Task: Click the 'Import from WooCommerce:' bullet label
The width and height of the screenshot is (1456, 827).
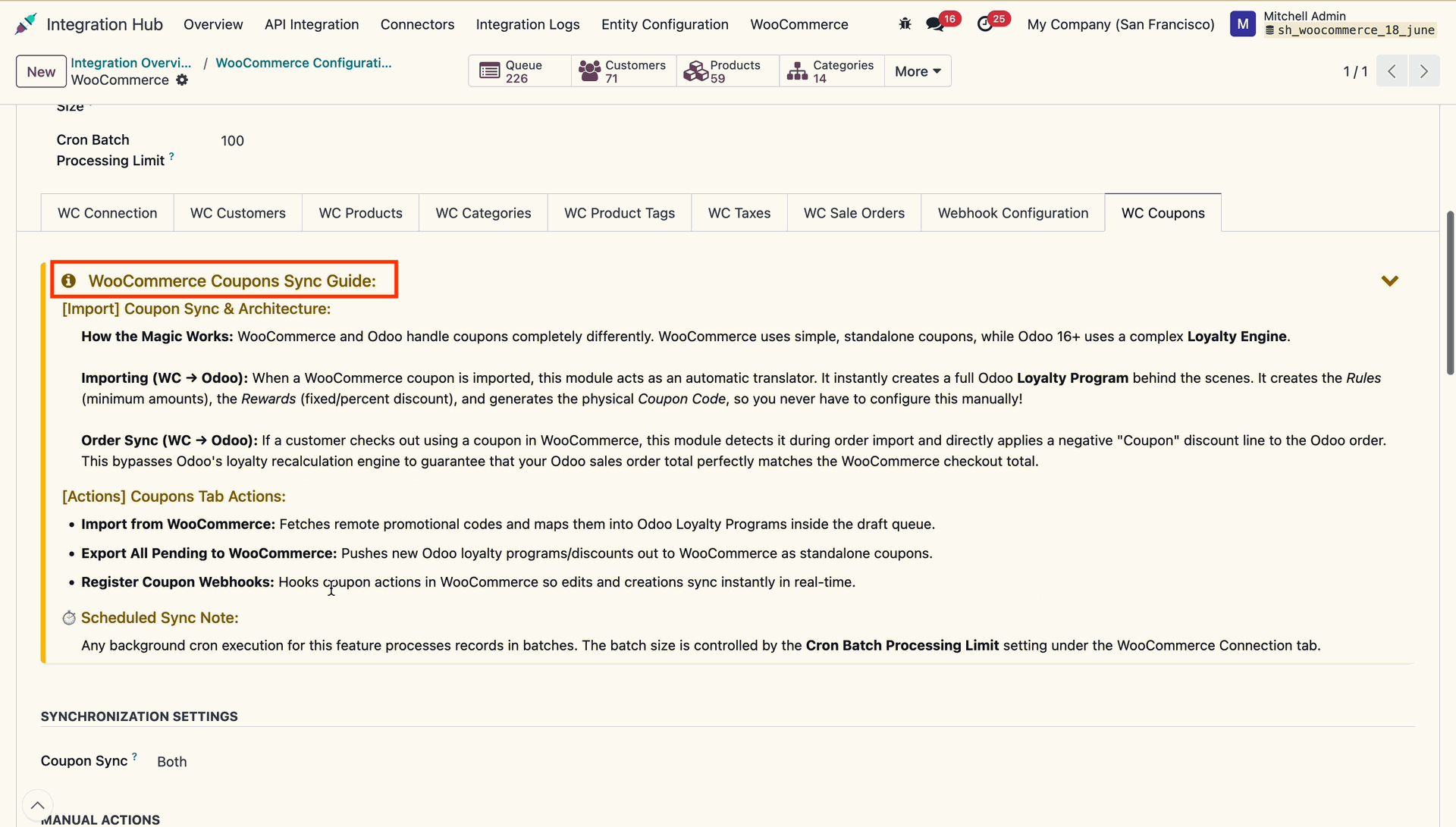Action: click(x=178, y=524)
